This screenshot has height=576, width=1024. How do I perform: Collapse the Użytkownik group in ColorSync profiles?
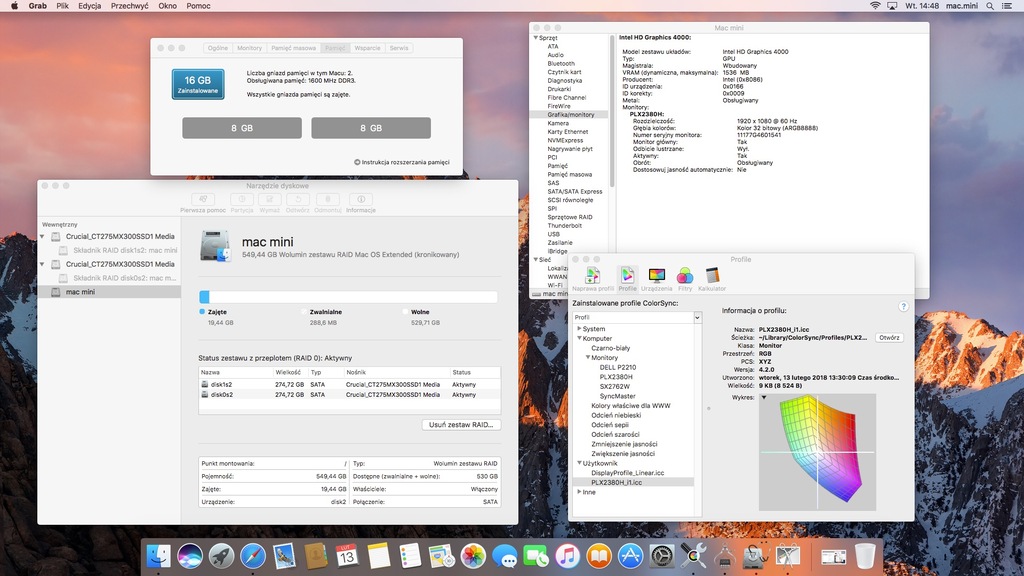(x=579, y=463)
